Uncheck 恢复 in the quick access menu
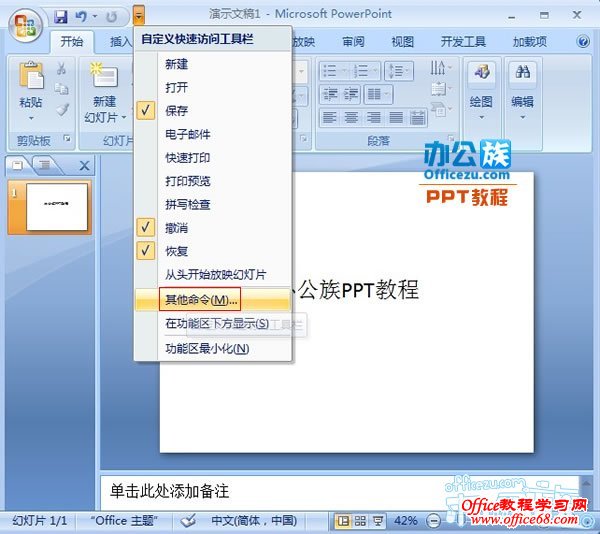Screen dimensions: 600x534 point(213,251)
